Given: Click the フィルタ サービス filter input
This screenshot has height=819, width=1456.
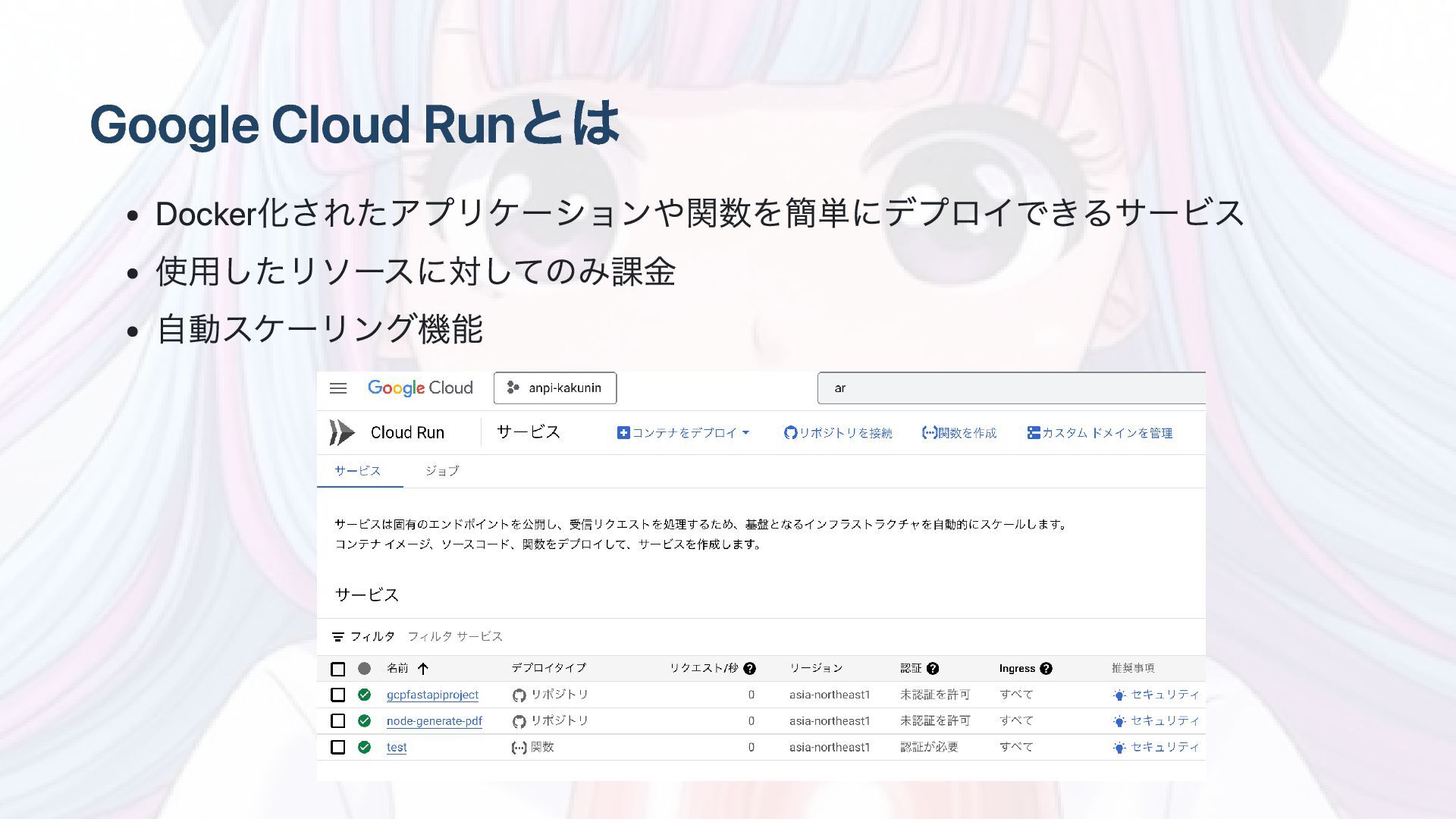Looking at the screenshot, I should 455,636.
